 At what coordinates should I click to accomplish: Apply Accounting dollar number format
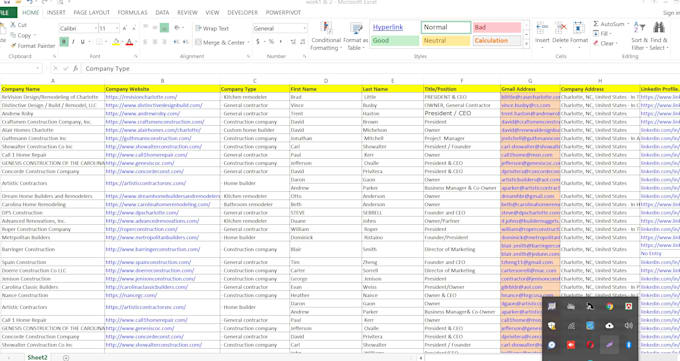pyautogui.click(x=258, y=42)
